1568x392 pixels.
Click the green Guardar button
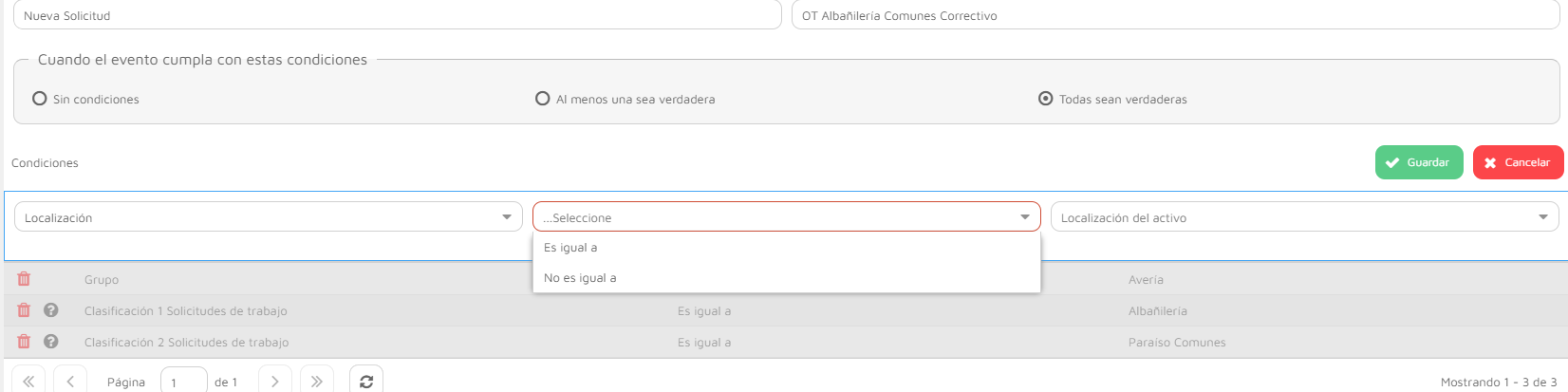[x=1419, y=162]
